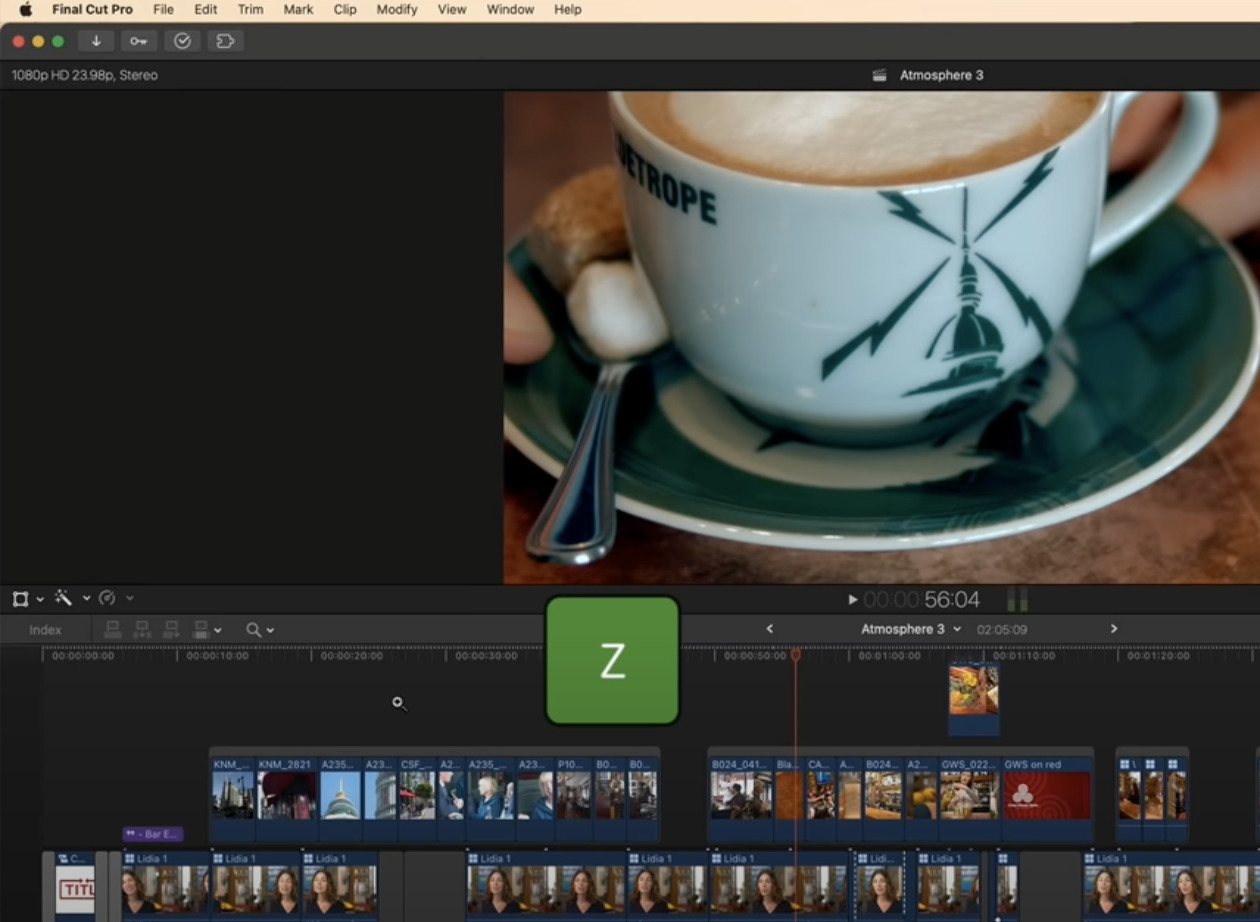The image size is (1260, 922).
Task: Open the Apple menu
Action: pos(25,9)
